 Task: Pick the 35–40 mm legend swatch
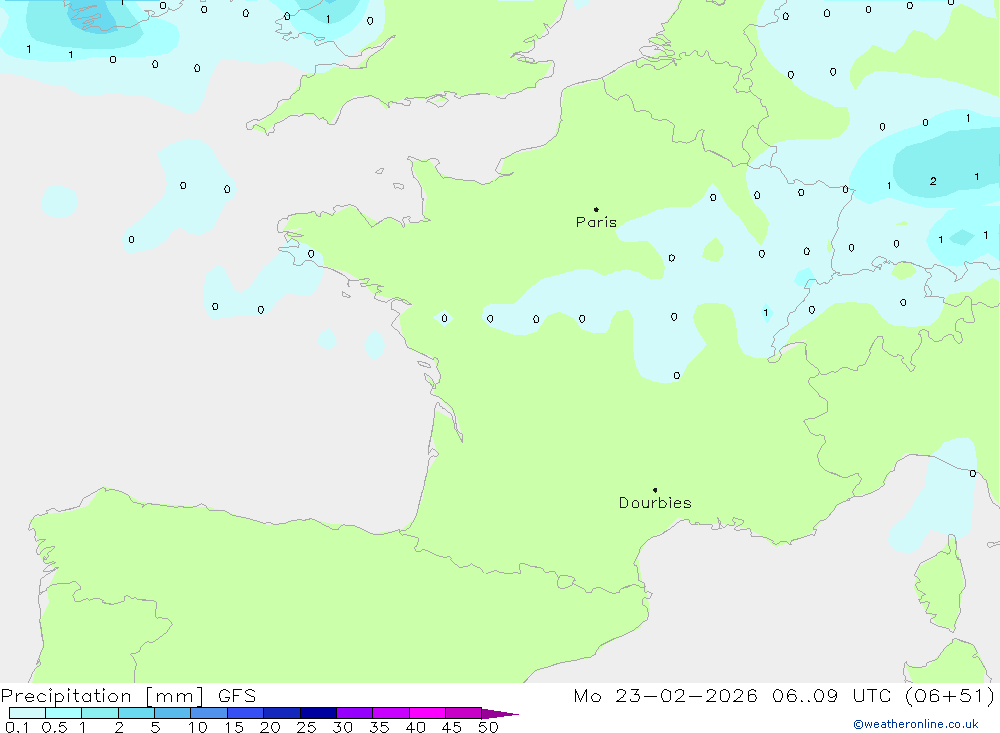391,713
